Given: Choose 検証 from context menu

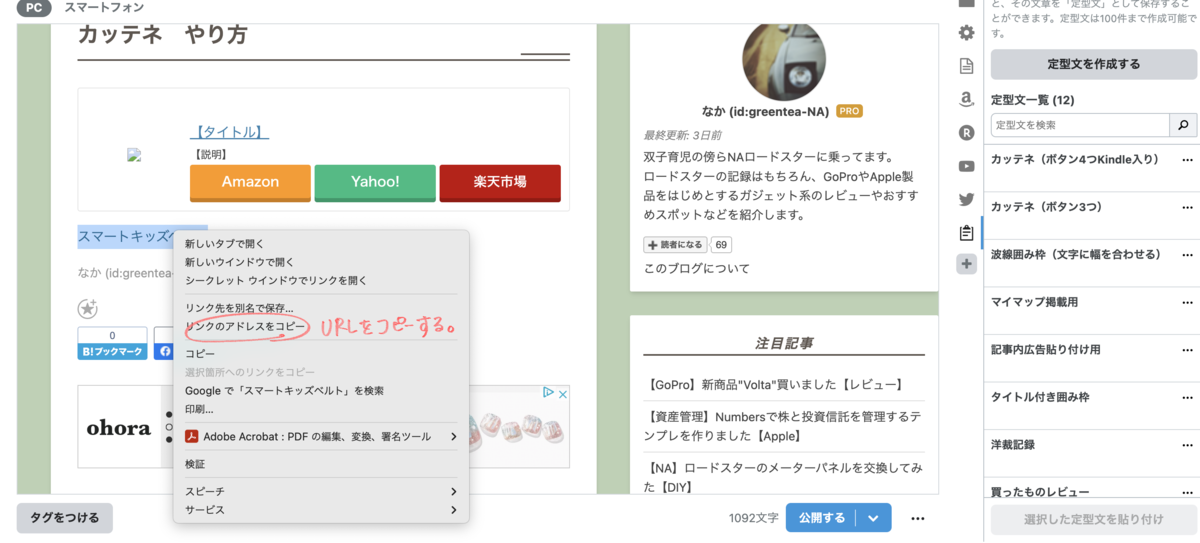Looking at the screenshot, I should click(x=195, y=464).
